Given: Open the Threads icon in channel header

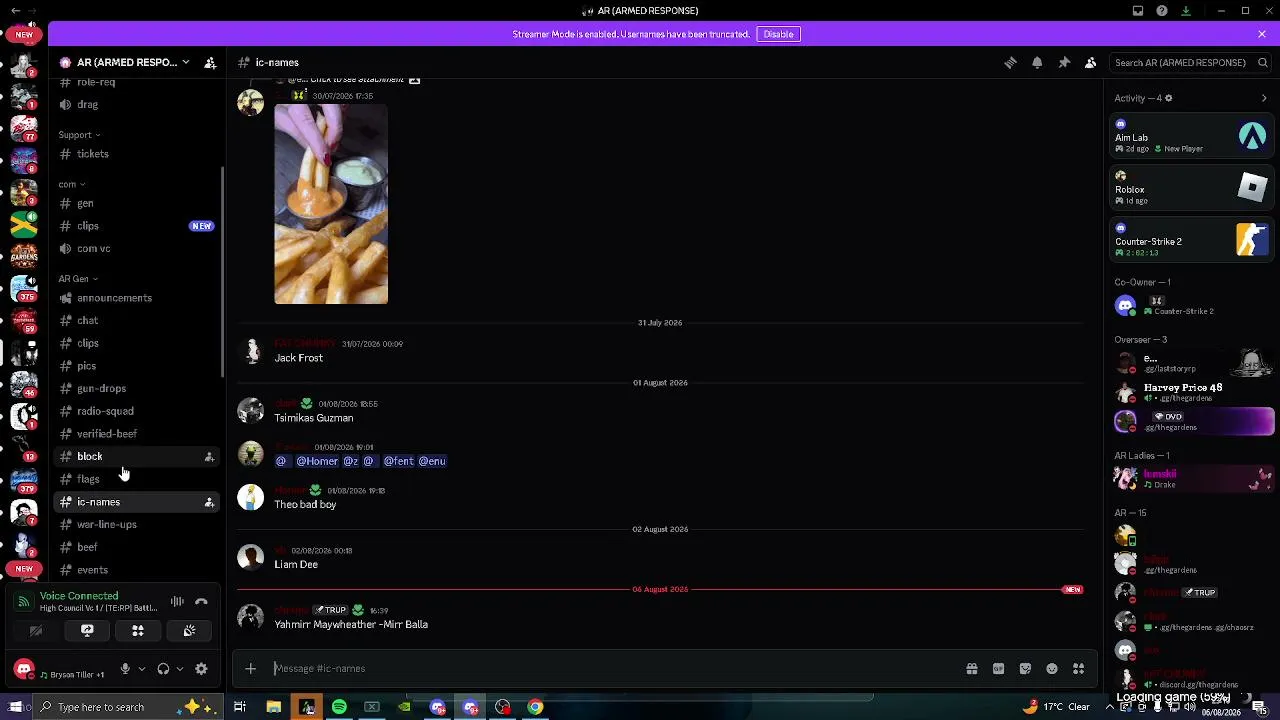Looking at the screenshot, I should pyautogui.click(x=1010, y=62).
